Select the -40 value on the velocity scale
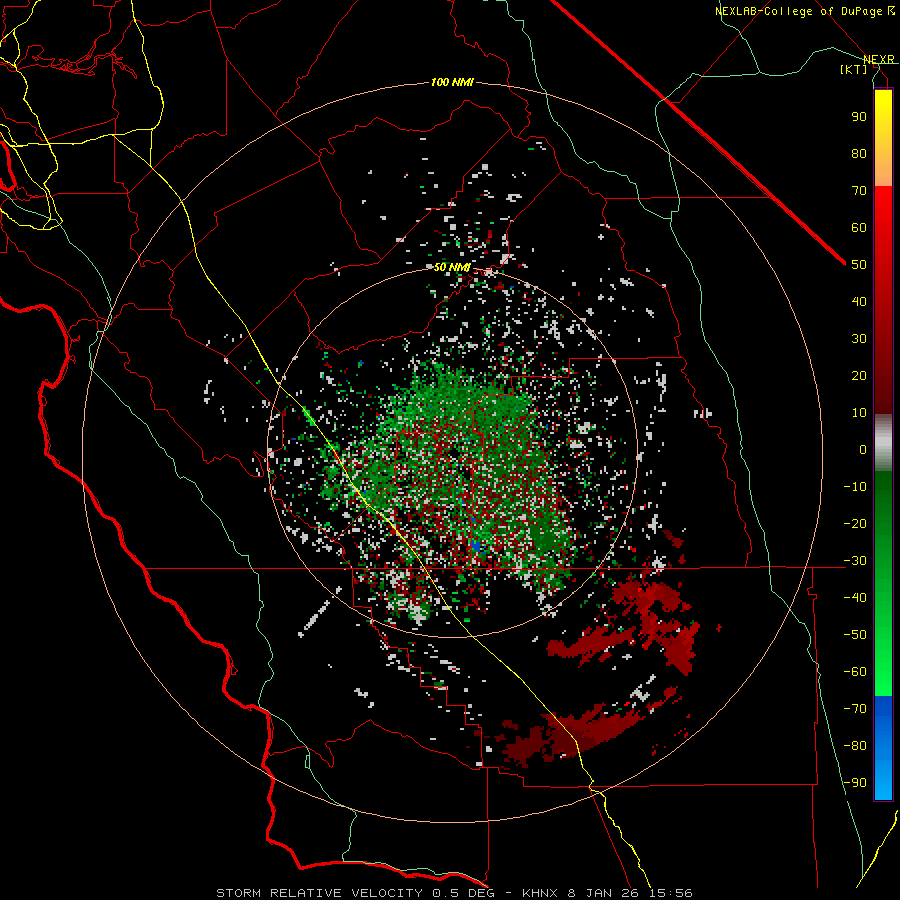900x900 pixels. (x=855, y=598)
